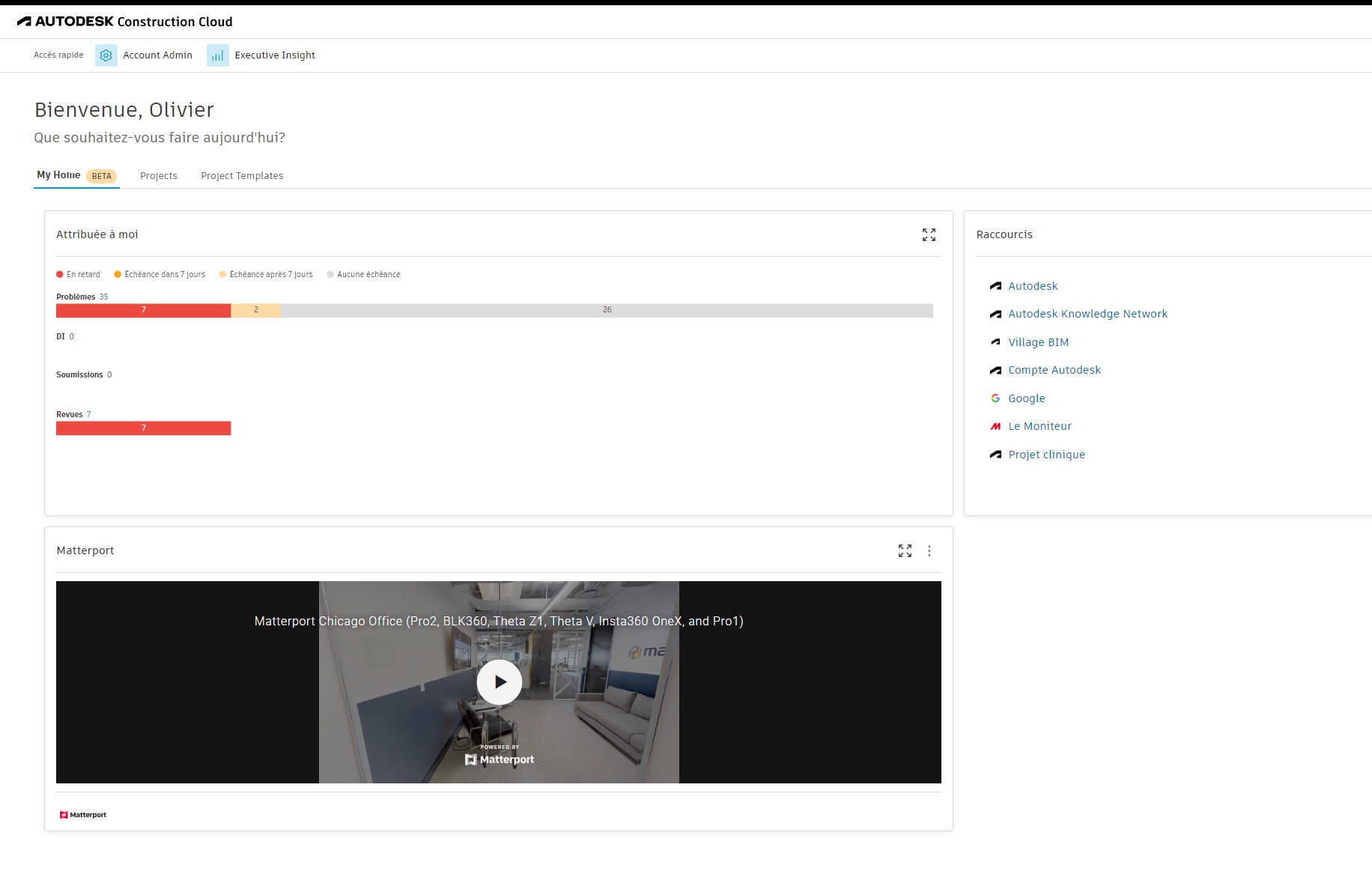Viewport: 1372px width, 871px height.
Task: Open the Problèmes count details
Action: click(102, 297)
